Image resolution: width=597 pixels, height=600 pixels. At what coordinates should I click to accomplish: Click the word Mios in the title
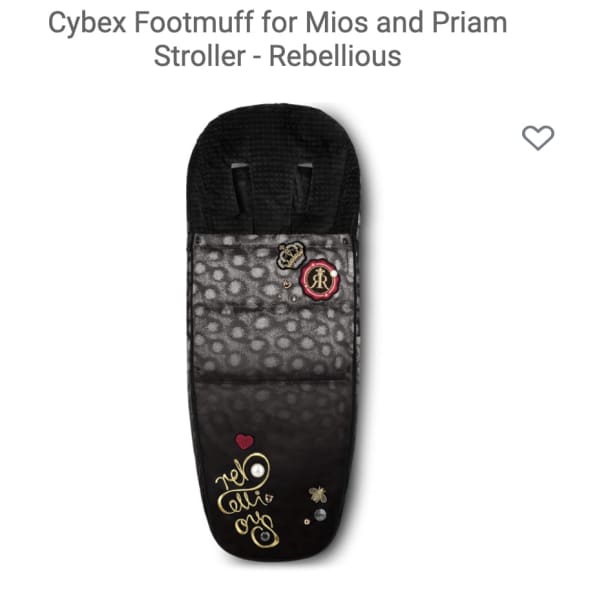tap(338, 23)
